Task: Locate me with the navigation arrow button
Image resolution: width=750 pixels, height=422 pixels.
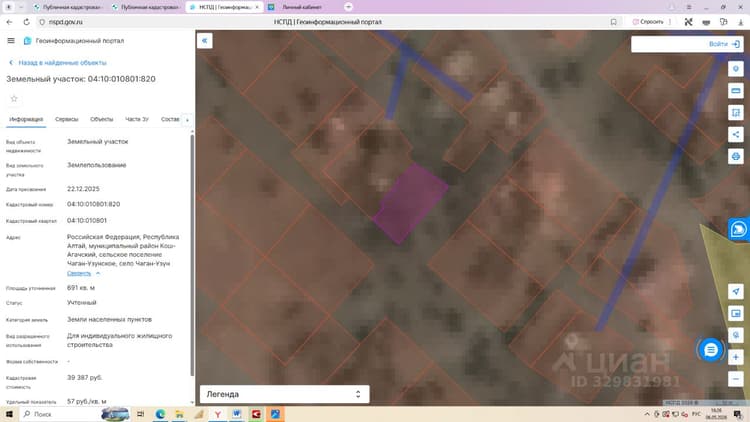Action: [736, 291]
